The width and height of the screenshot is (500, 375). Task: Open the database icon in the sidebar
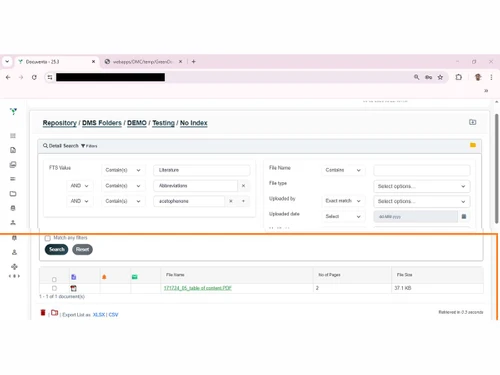[x=13, y=208]
